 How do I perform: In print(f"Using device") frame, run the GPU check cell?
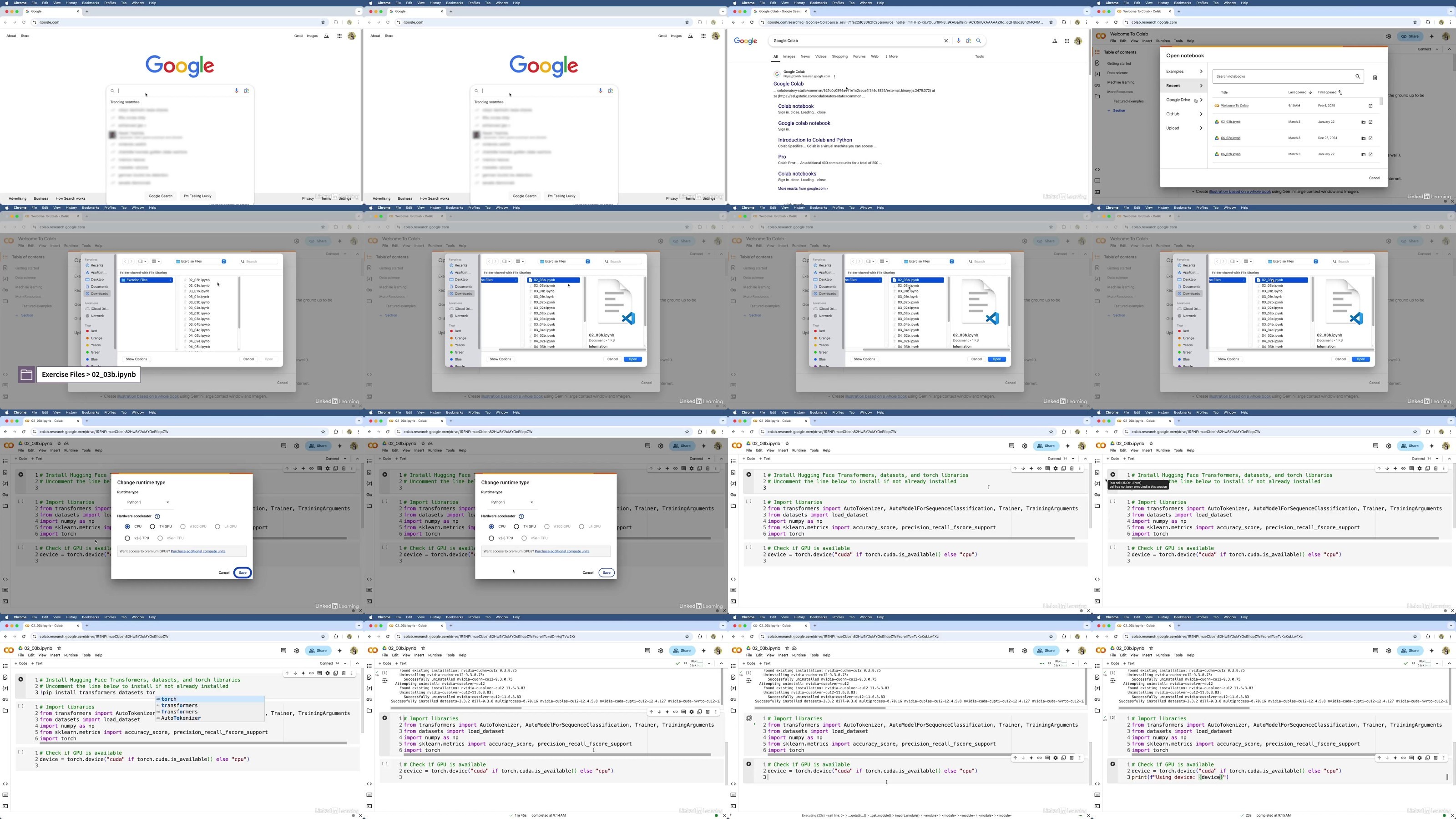tap(1112, 763)
